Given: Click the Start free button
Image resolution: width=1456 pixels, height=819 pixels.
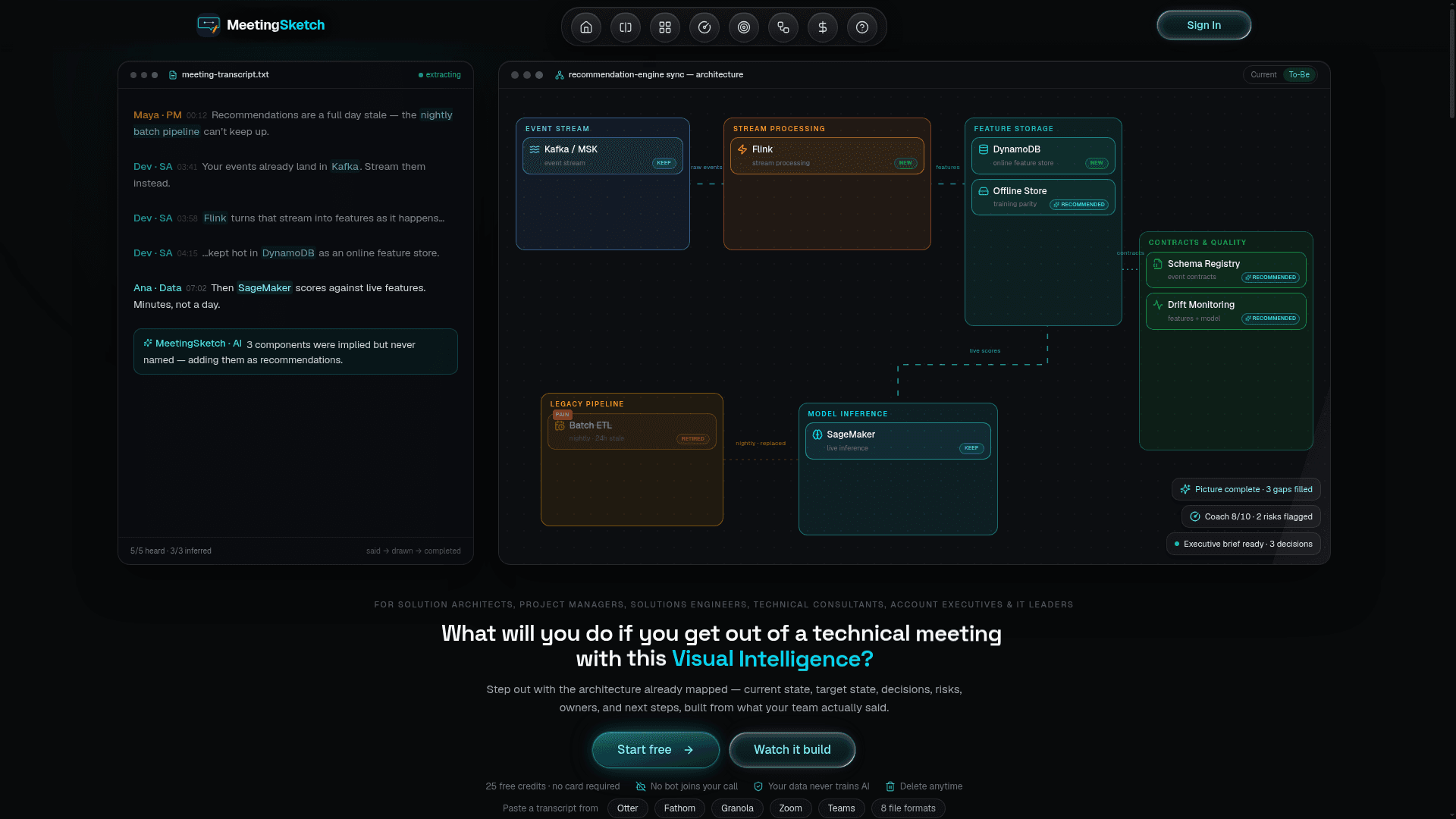Looking at the screenshot, I should tap(655, 750).
